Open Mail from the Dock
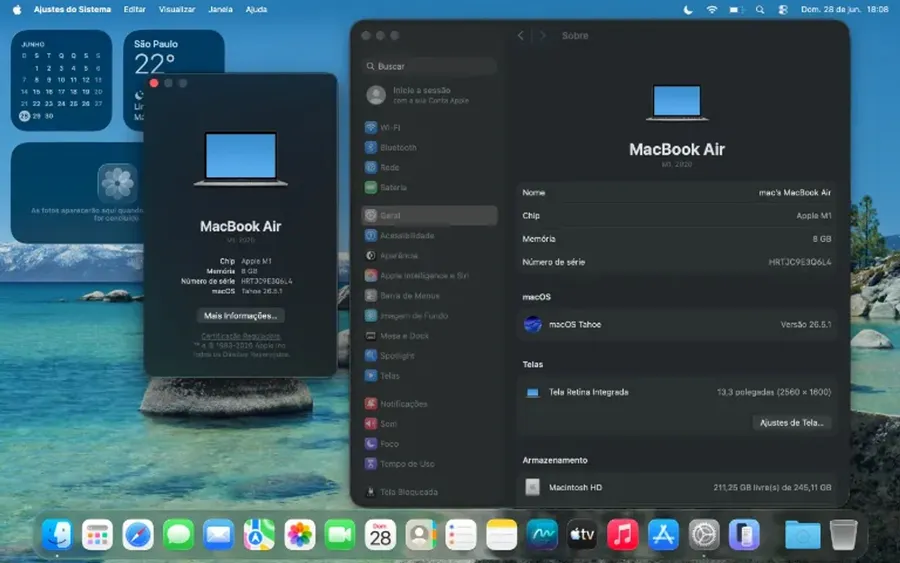 [219, 534]
